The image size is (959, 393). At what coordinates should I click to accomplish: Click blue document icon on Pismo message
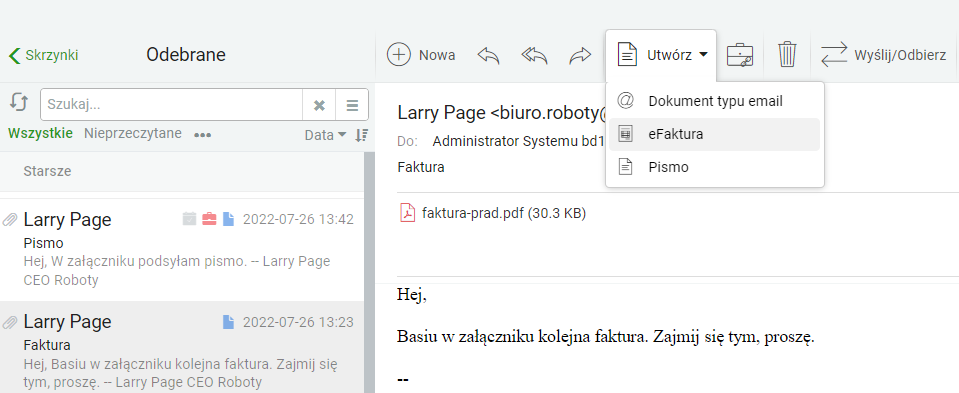point(229,219)
